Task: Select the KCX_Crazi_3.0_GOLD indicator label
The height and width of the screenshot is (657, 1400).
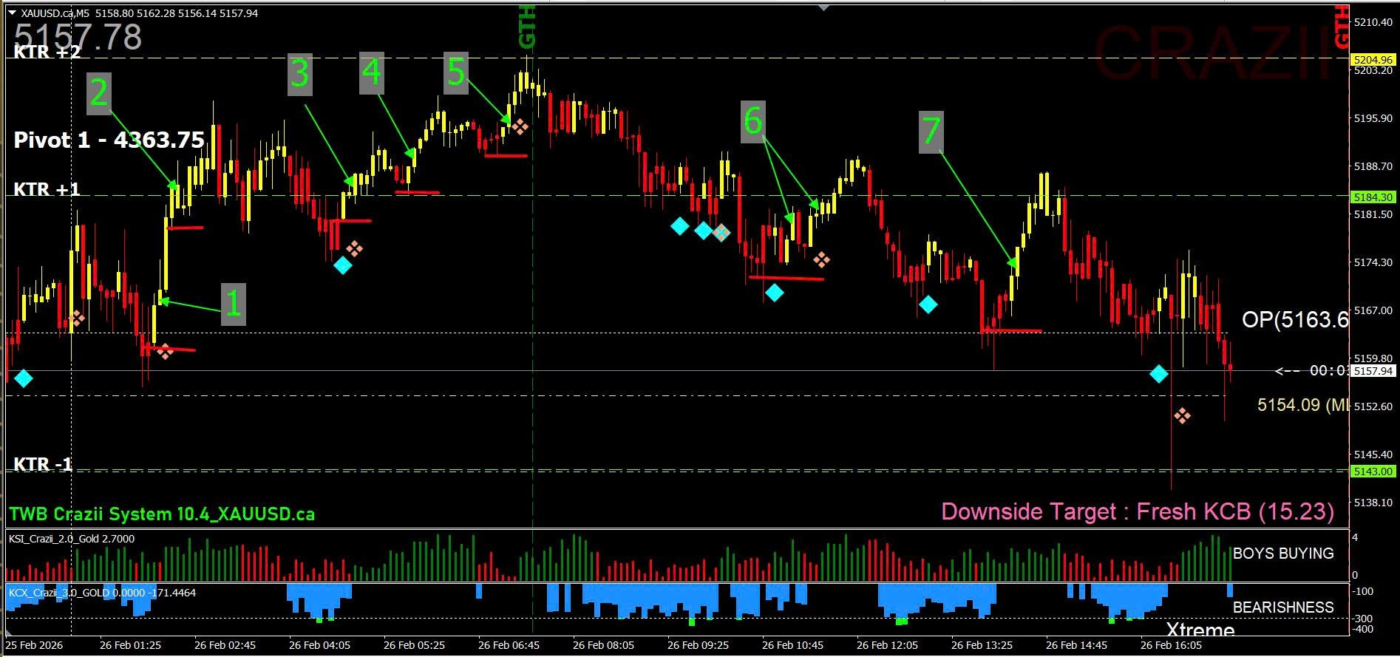Action: (100, 592)
